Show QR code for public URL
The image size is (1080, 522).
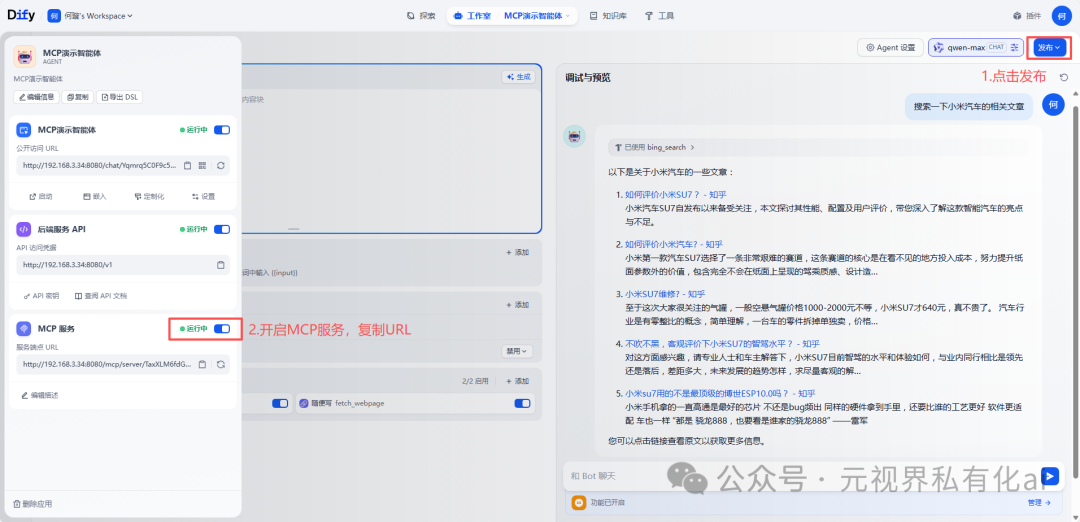click(202, 165)
